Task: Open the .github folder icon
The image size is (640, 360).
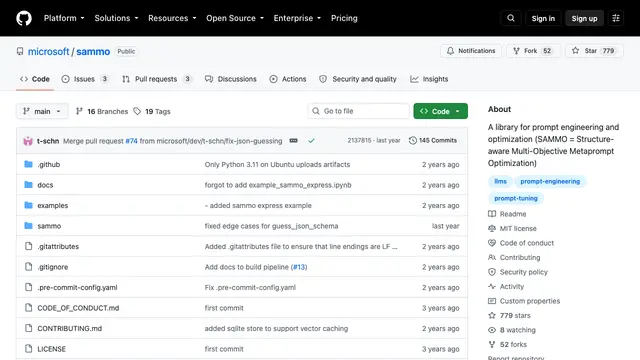Action: pyautogui.click(x=28, y=164)
